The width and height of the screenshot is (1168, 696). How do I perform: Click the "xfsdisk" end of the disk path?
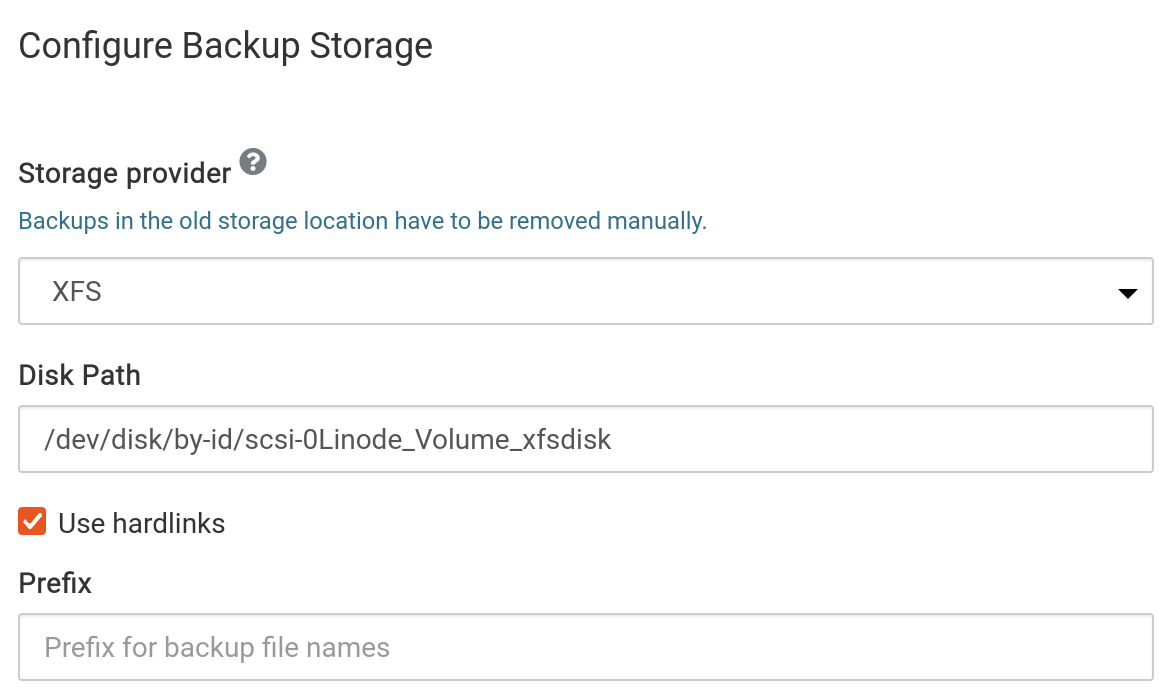(x=566, y=439)
